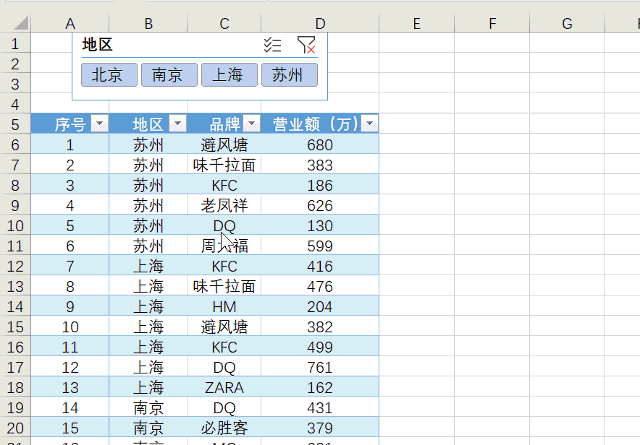This screenshot has height=445, width=640.
Task: Click cell with value 431
Action: click(320, 408)
